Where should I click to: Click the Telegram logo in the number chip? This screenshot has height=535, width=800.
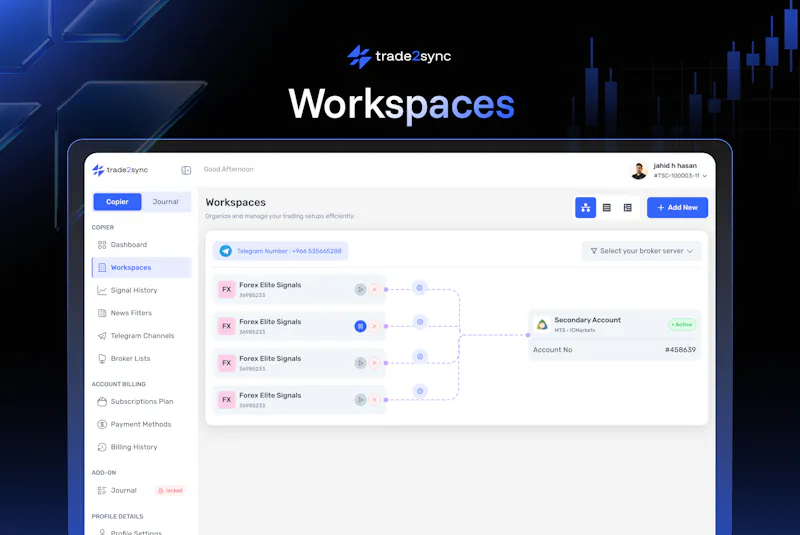(x=226, y=251)
